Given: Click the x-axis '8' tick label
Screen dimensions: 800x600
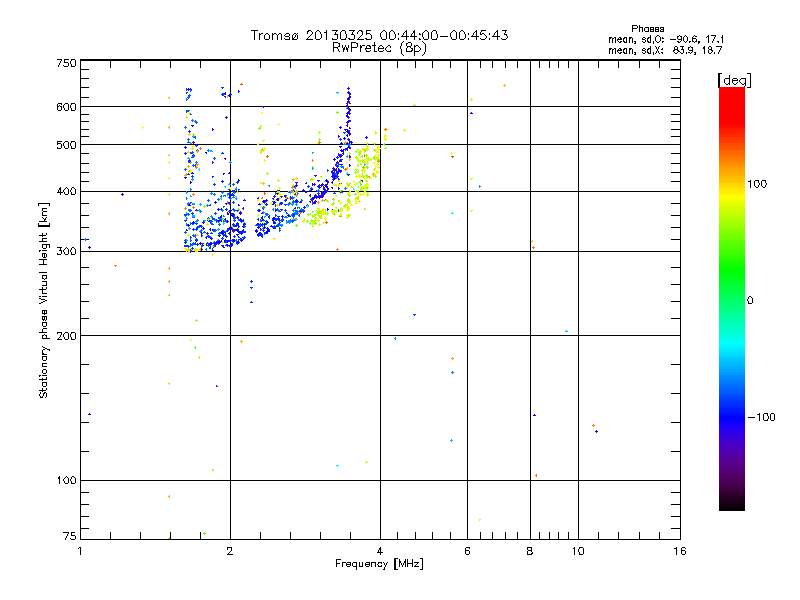Looking at the screenshot, I should click(530, 551).
